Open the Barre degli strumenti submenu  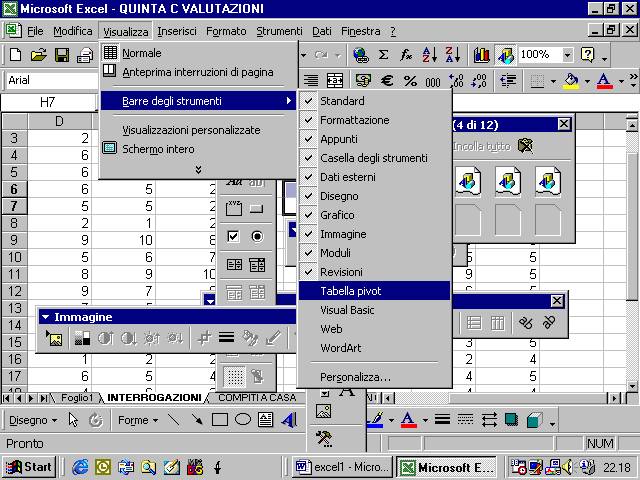pos(198,101)
